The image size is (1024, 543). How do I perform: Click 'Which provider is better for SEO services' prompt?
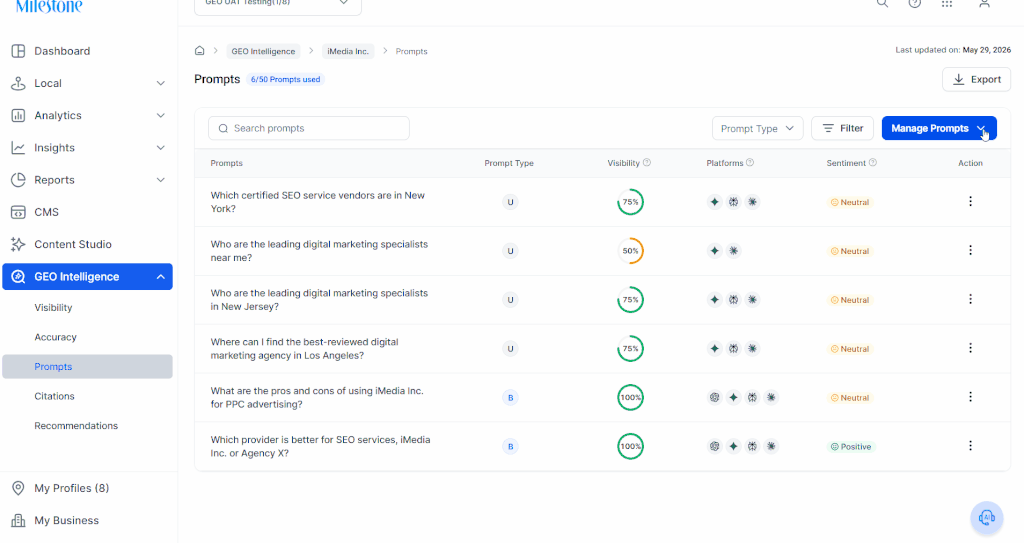tap(320, 446)
